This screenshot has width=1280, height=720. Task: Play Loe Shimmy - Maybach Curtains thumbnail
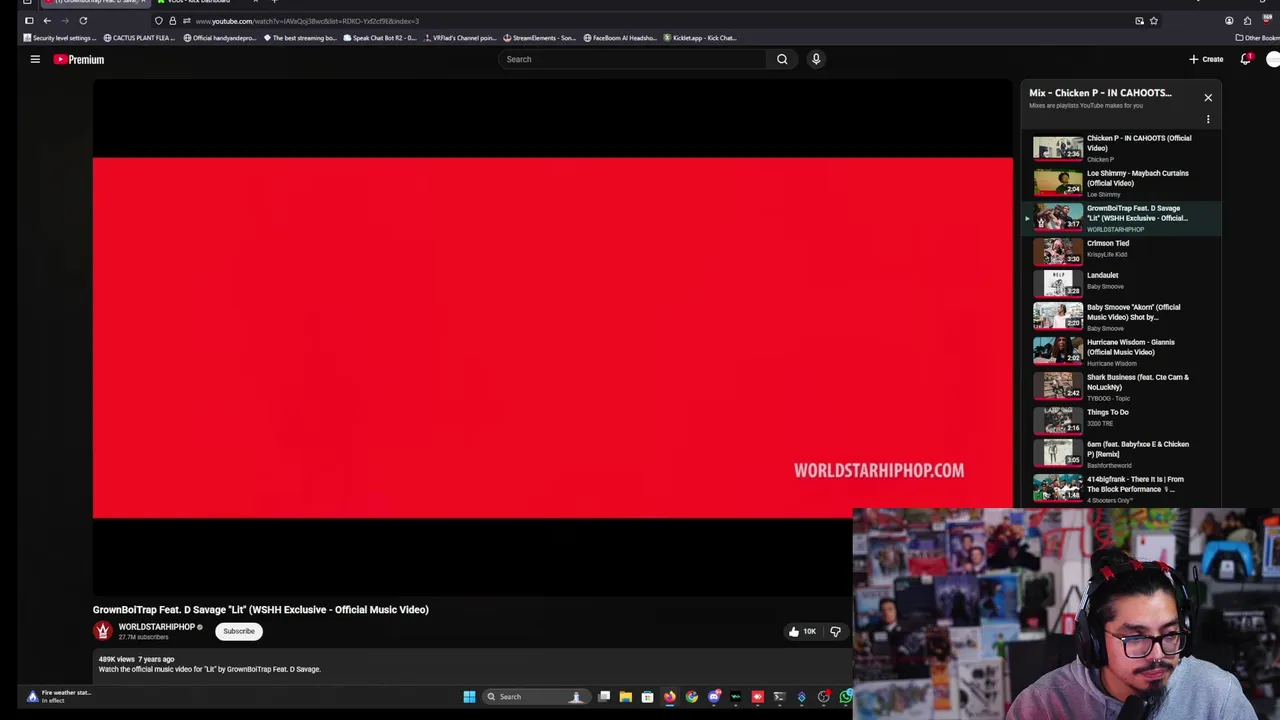coord(1058,183)
